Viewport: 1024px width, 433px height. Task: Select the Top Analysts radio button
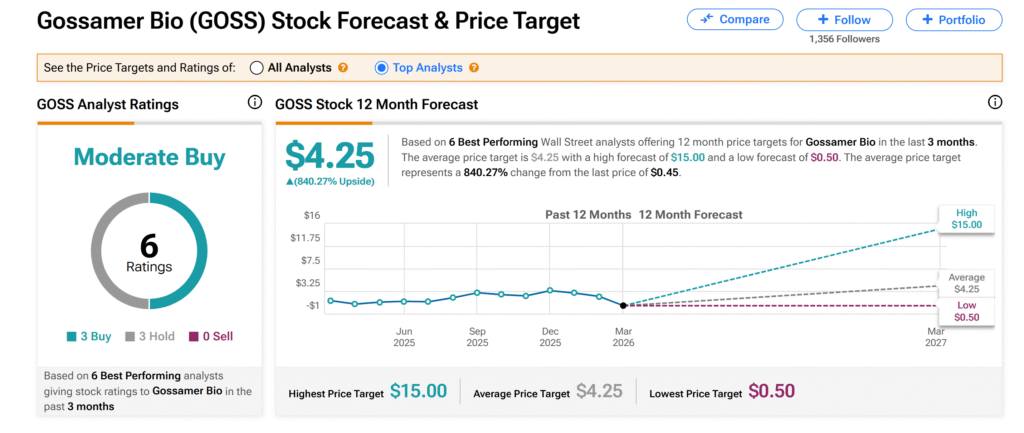381,68
